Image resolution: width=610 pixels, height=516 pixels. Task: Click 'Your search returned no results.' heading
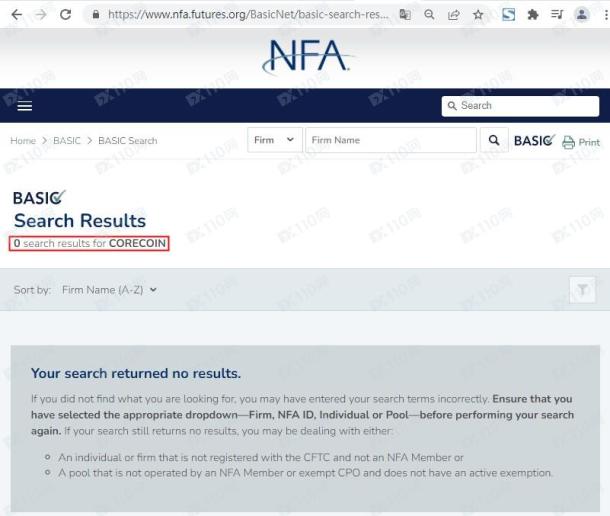coord(136,373)
